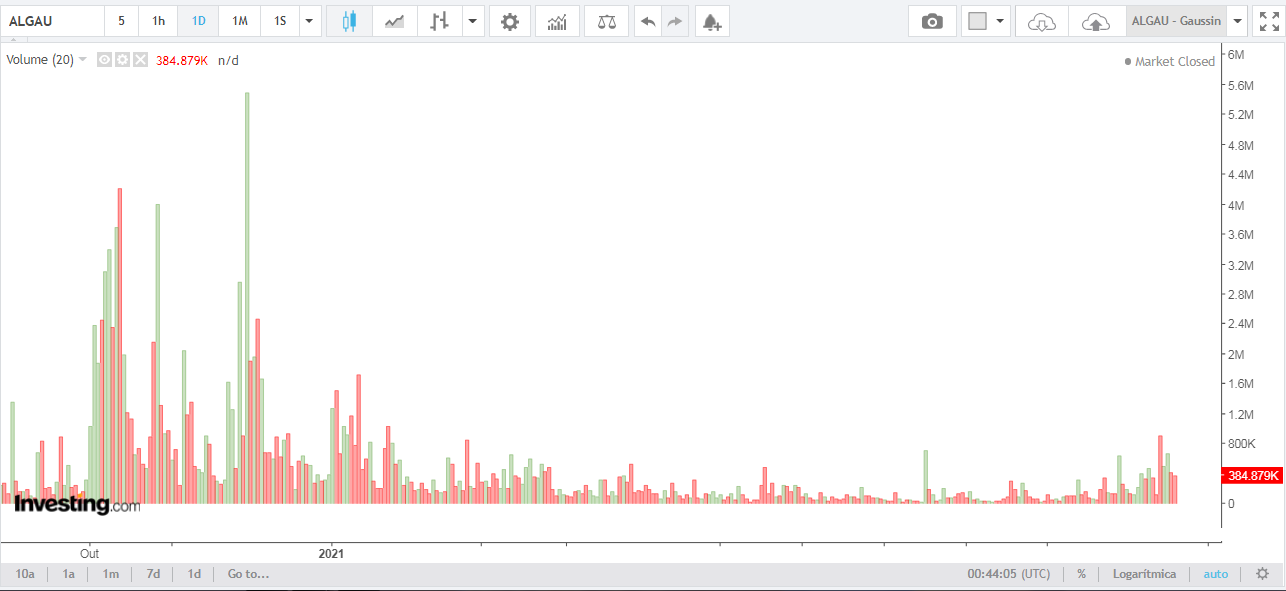
Task: Select the 7d date range
Action: tap(153, 574)
